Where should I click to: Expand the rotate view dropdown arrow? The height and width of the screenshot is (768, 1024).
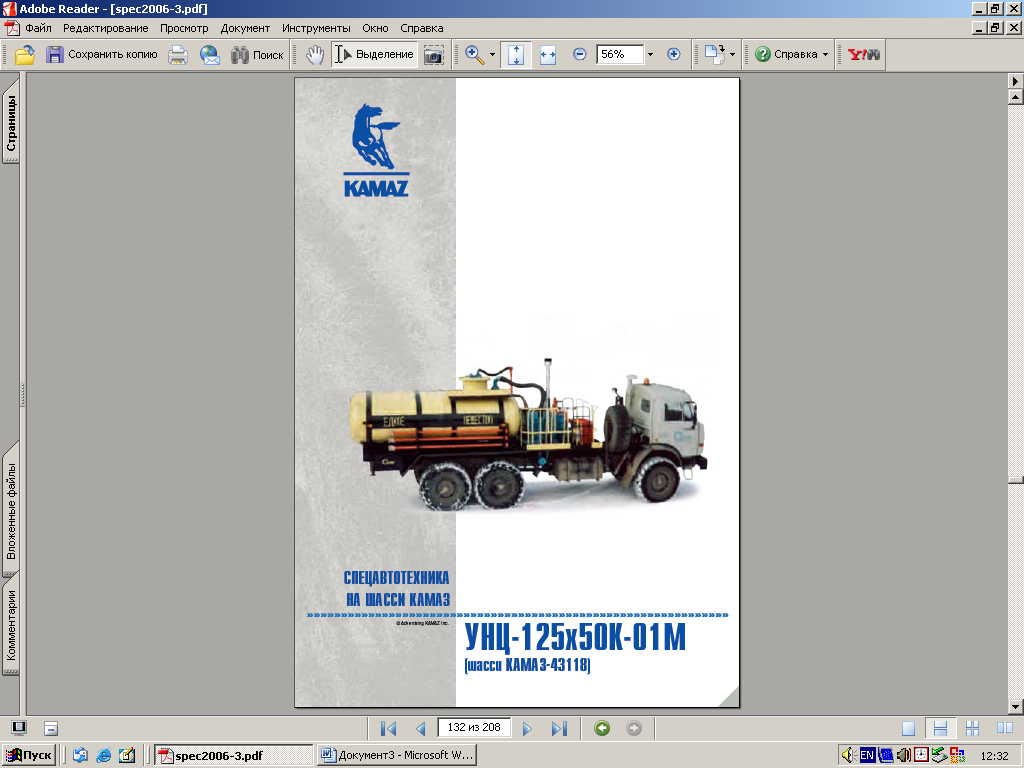[x=732, y=55]
